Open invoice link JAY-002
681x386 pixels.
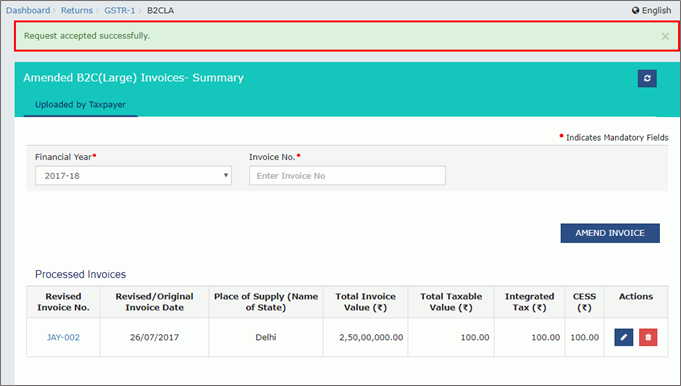point(63,337)
